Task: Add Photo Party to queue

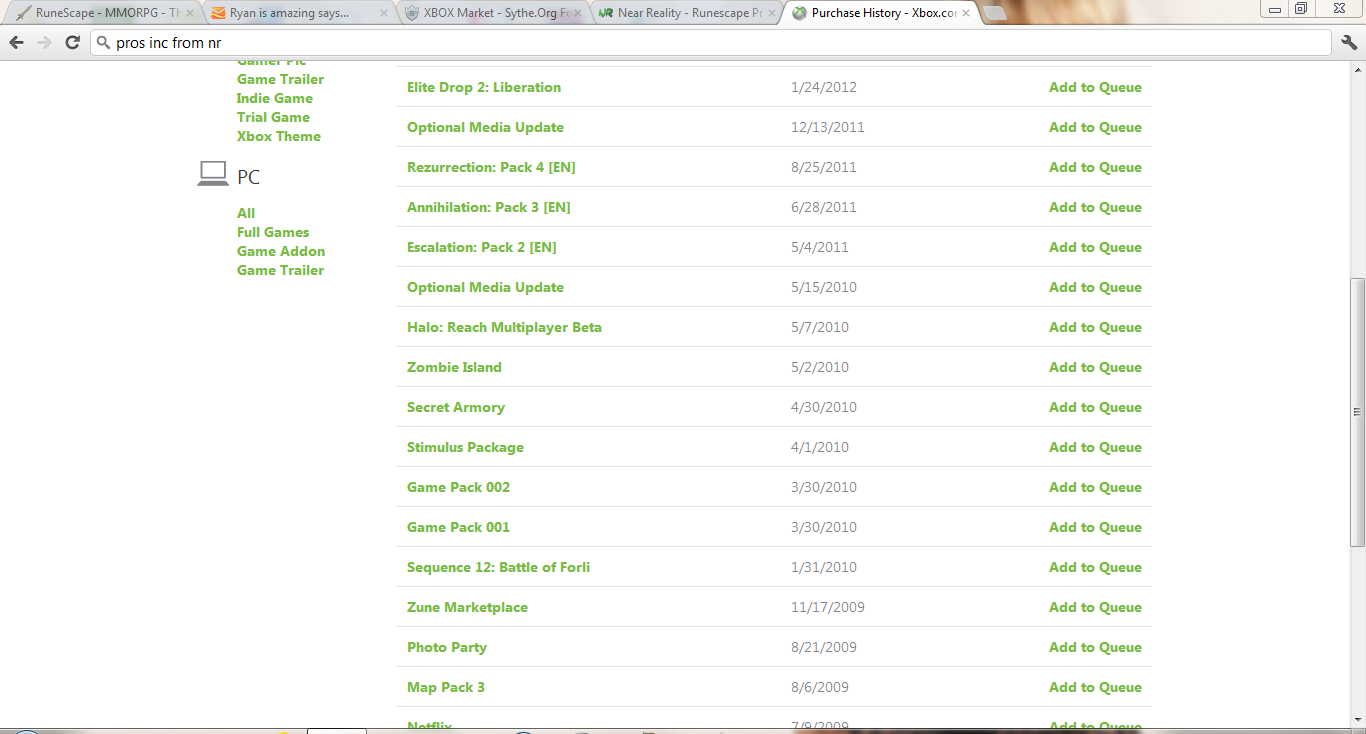Action: pos(1095,647)
